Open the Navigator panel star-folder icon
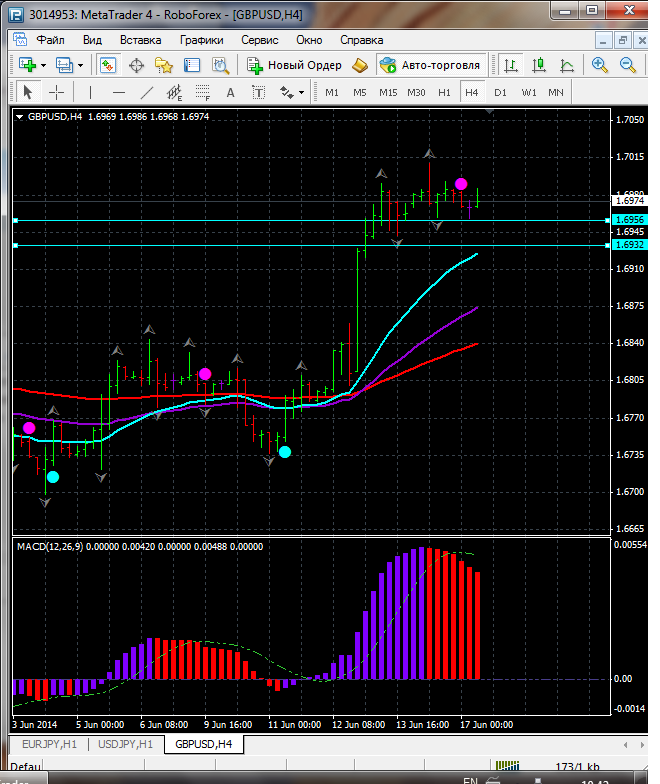 click(x=164, y=65)
